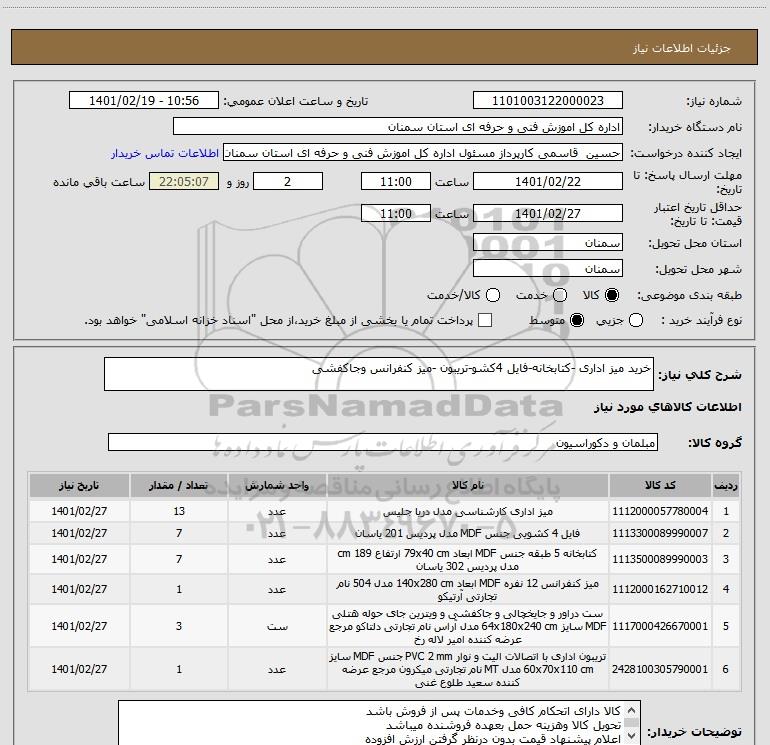Click the price validity time field
Screen dimensions: 770x745
(x=396, y=213)
